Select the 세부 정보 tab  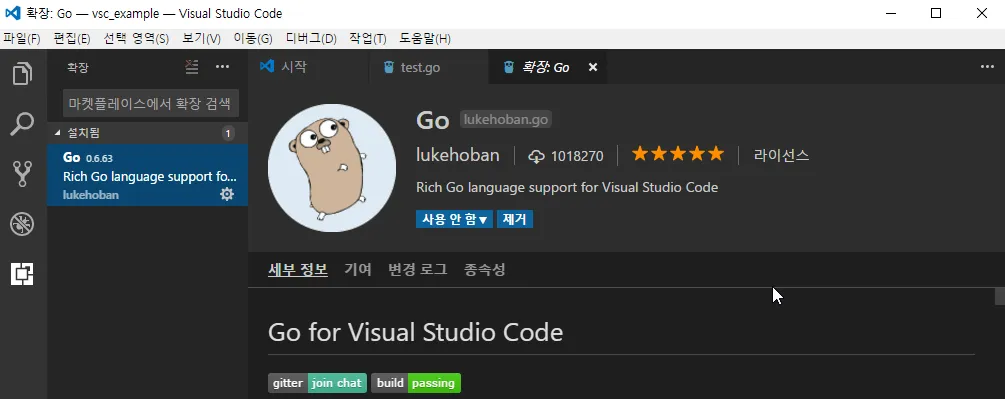click(x=298, y=270)
